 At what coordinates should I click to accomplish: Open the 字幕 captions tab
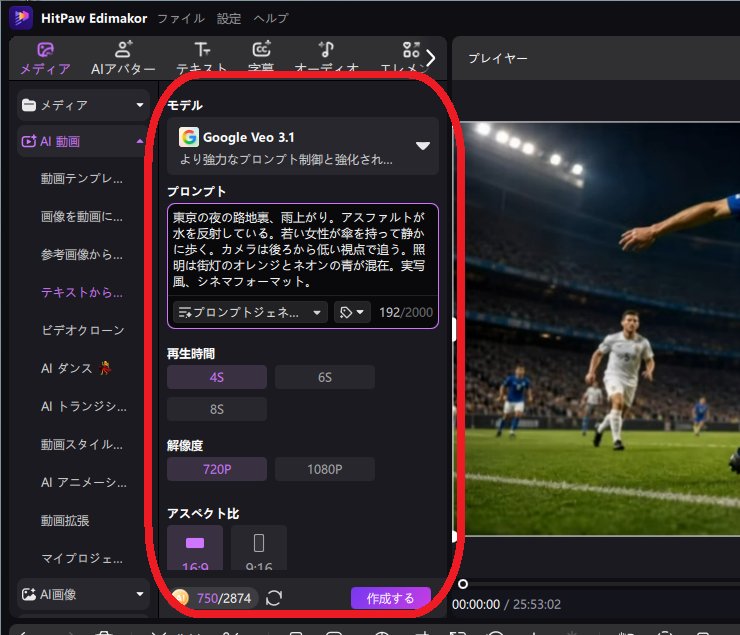click(261, 58)
